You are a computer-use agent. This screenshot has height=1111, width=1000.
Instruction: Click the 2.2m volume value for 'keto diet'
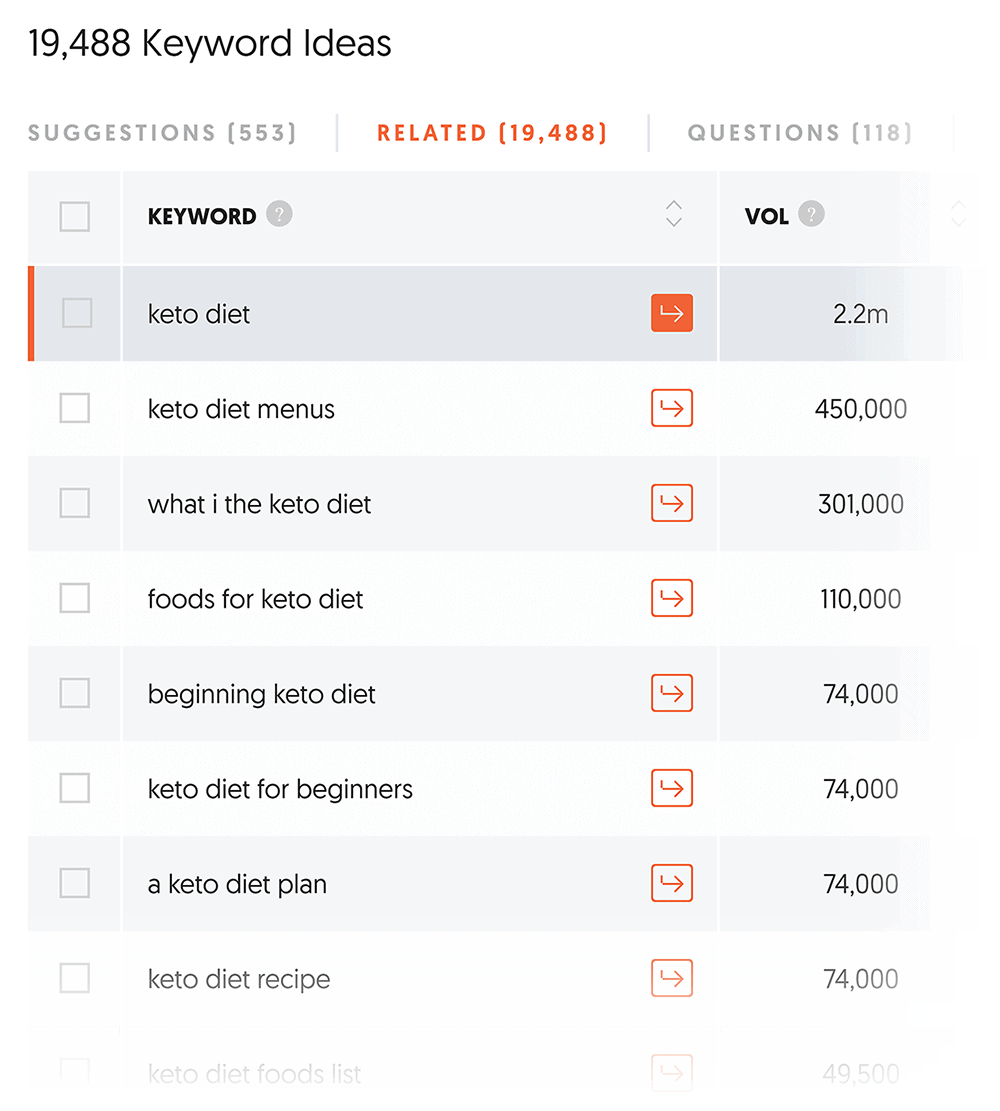point(861,313)
